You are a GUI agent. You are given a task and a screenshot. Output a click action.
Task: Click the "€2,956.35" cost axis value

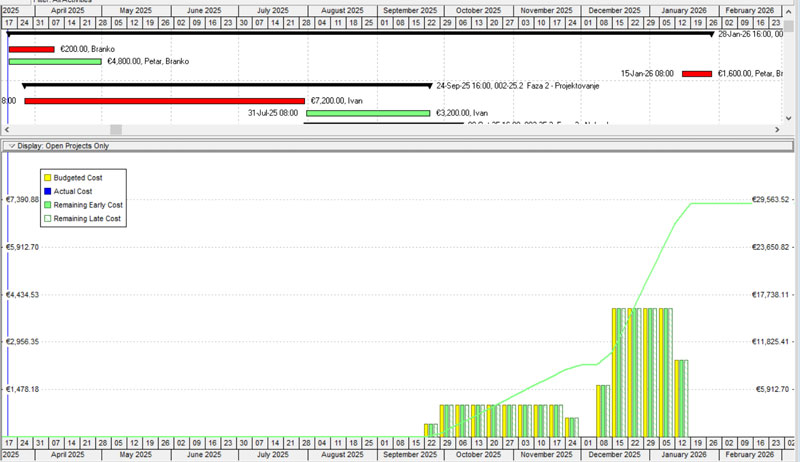22,342
